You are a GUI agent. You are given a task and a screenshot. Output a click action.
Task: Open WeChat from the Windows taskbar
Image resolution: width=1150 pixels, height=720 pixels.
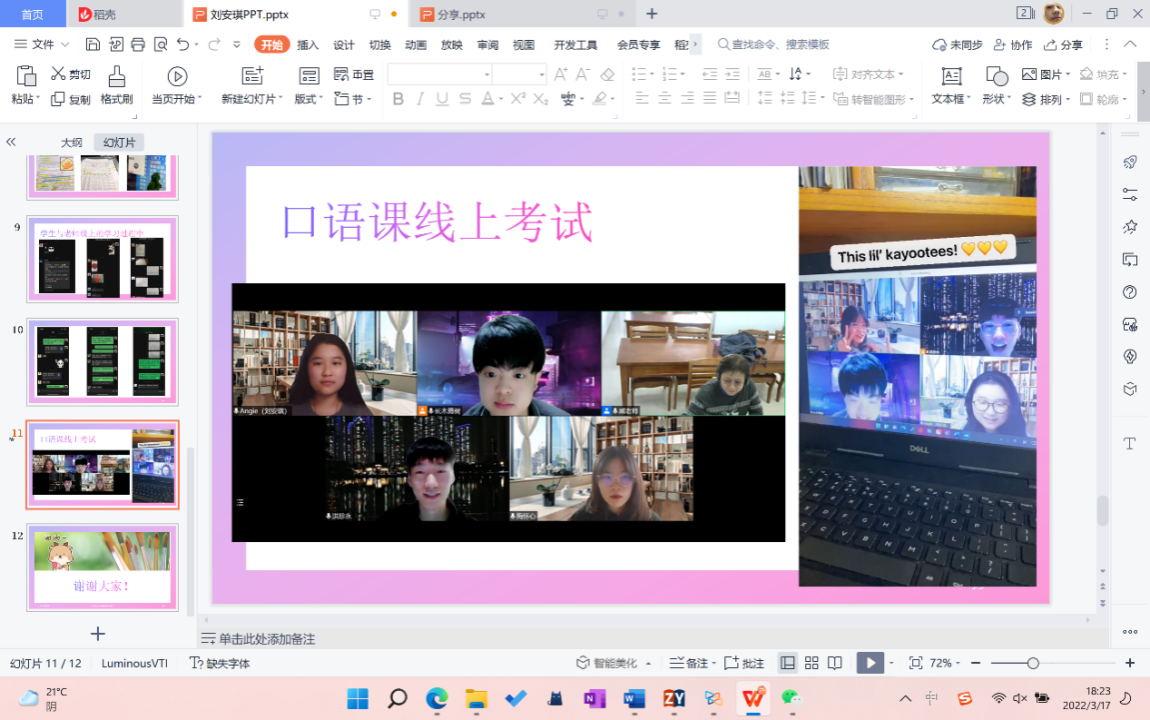(791, 698)
